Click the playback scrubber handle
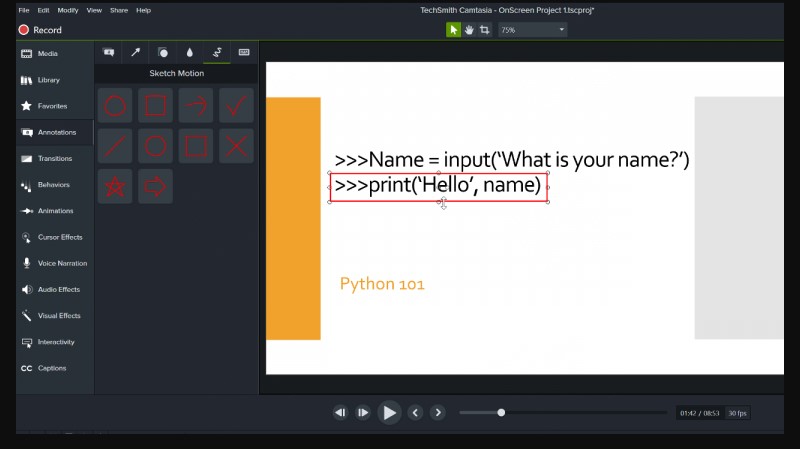Viewport: 800px width, 449px height. click(x=501, y=412)
